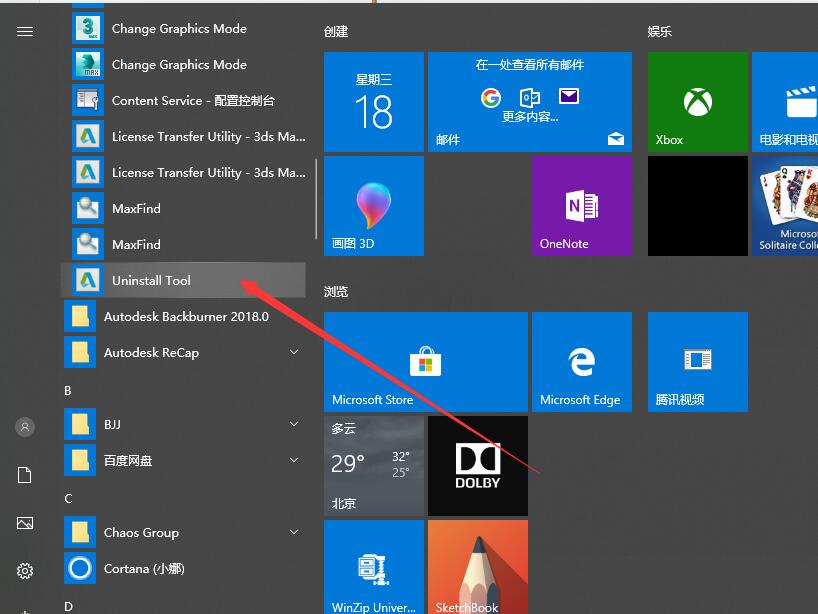Click the Uninstall Tool Autodesk icon

(88, 280)
